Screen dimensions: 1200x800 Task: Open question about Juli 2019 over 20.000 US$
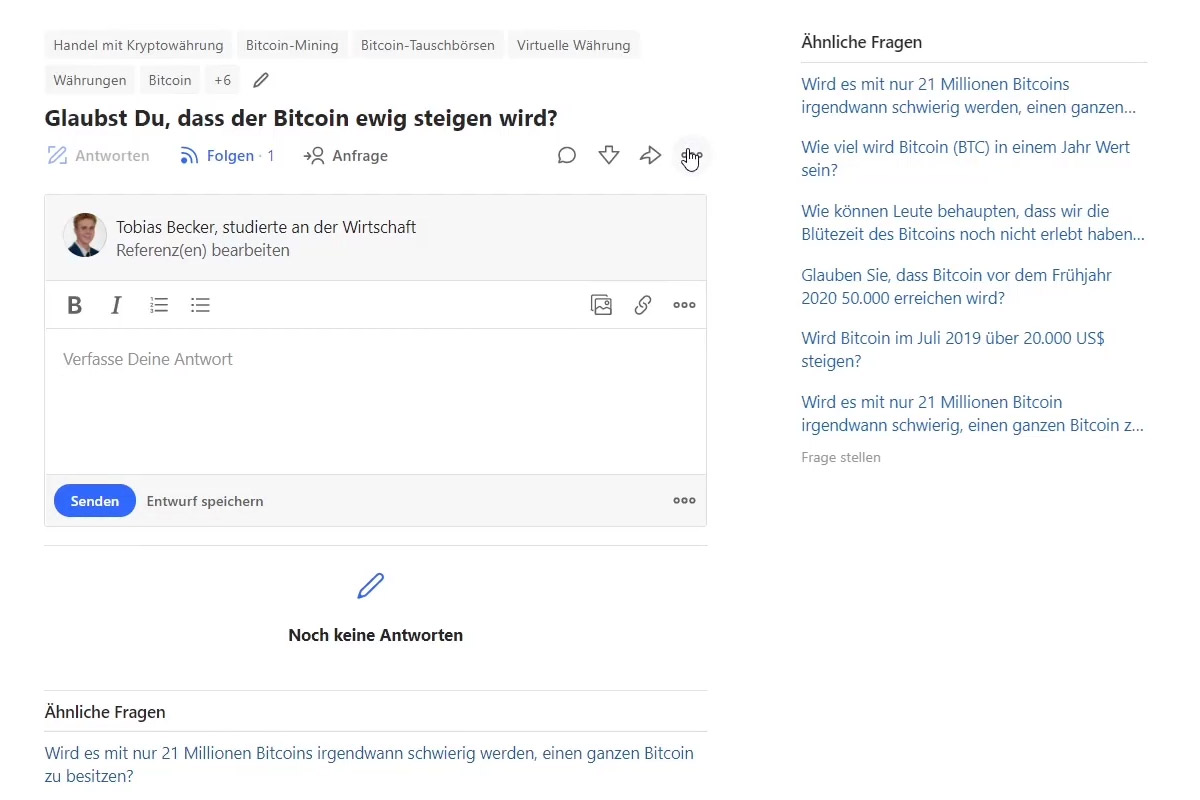click(953, 350)
